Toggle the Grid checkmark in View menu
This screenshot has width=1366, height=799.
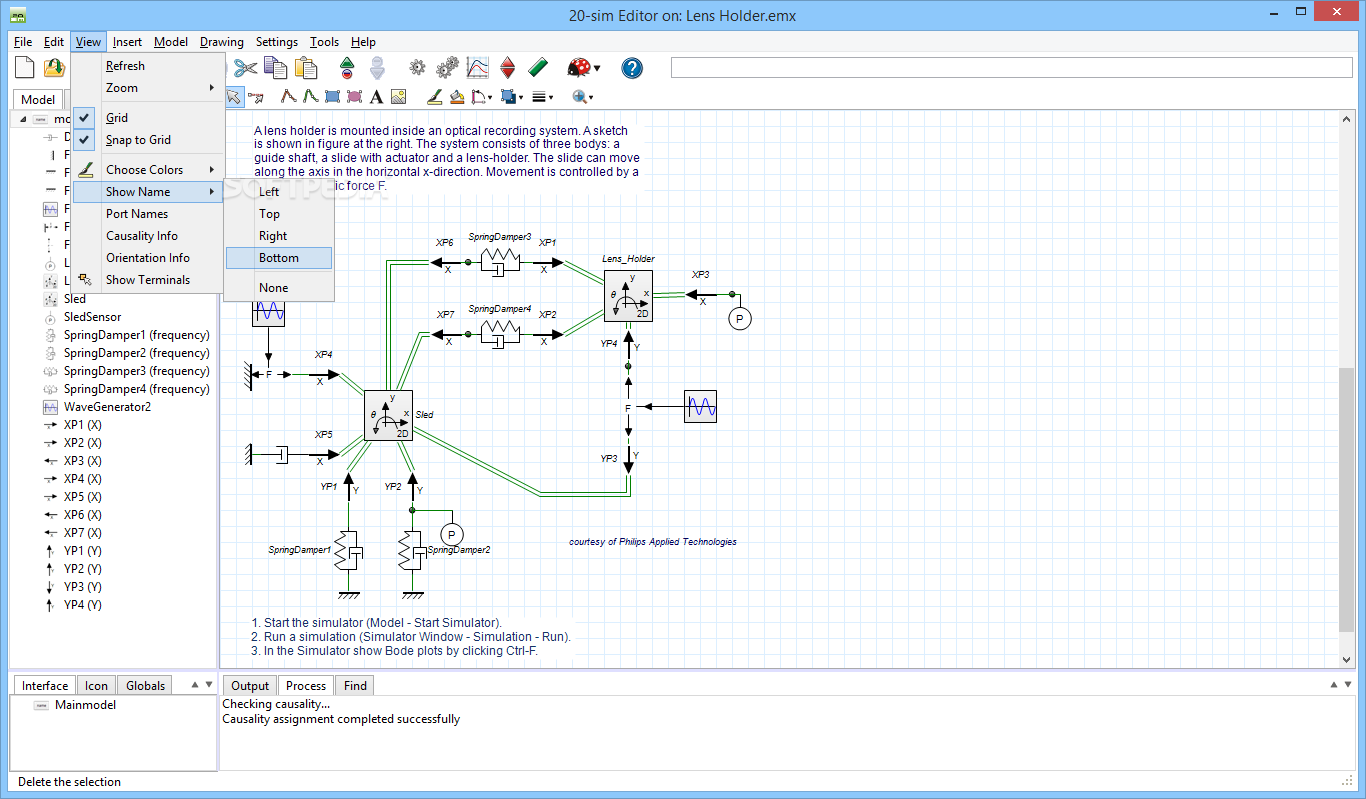[x=85, y=118]
